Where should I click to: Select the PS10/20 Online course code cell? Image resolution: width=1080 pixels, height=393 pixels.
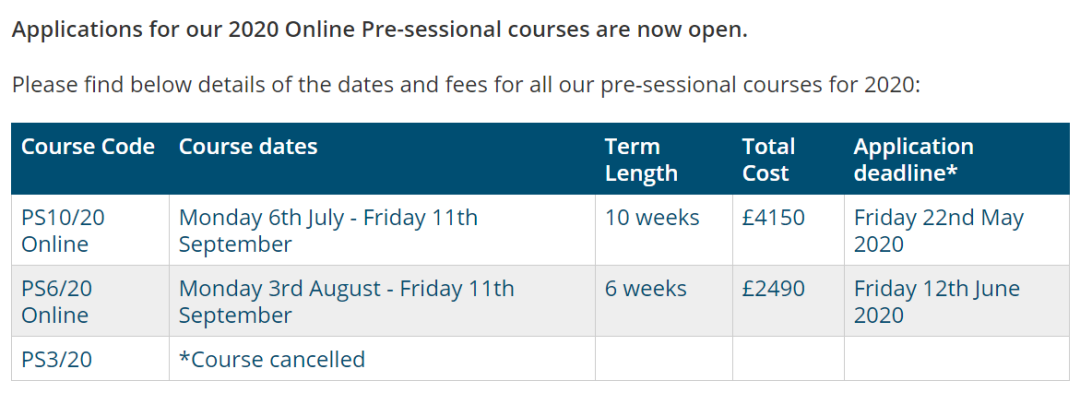tap(90, 231)
